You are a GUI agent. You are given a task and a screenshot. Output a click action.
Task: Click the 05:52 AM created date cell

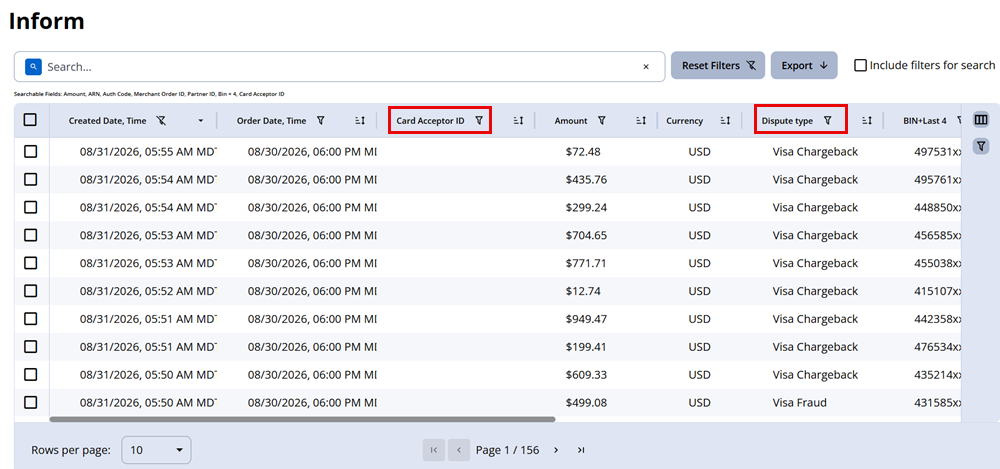point(148,291)
